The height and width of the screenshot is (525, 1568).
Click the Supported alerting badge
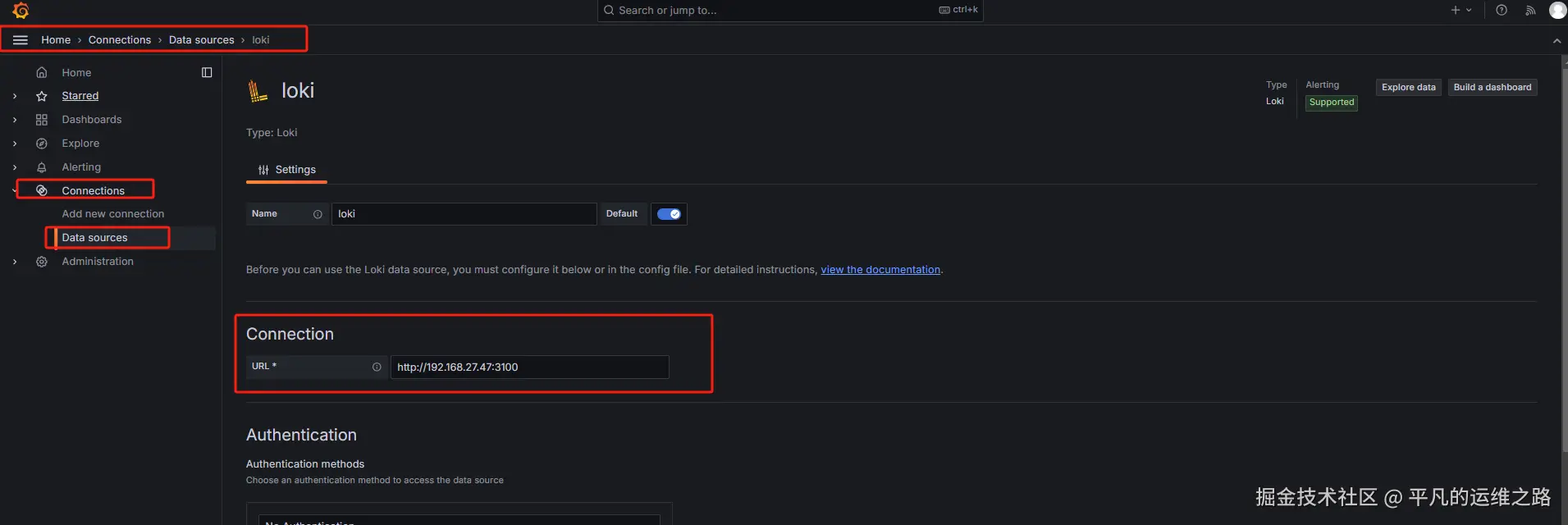tap(1332, 103)
